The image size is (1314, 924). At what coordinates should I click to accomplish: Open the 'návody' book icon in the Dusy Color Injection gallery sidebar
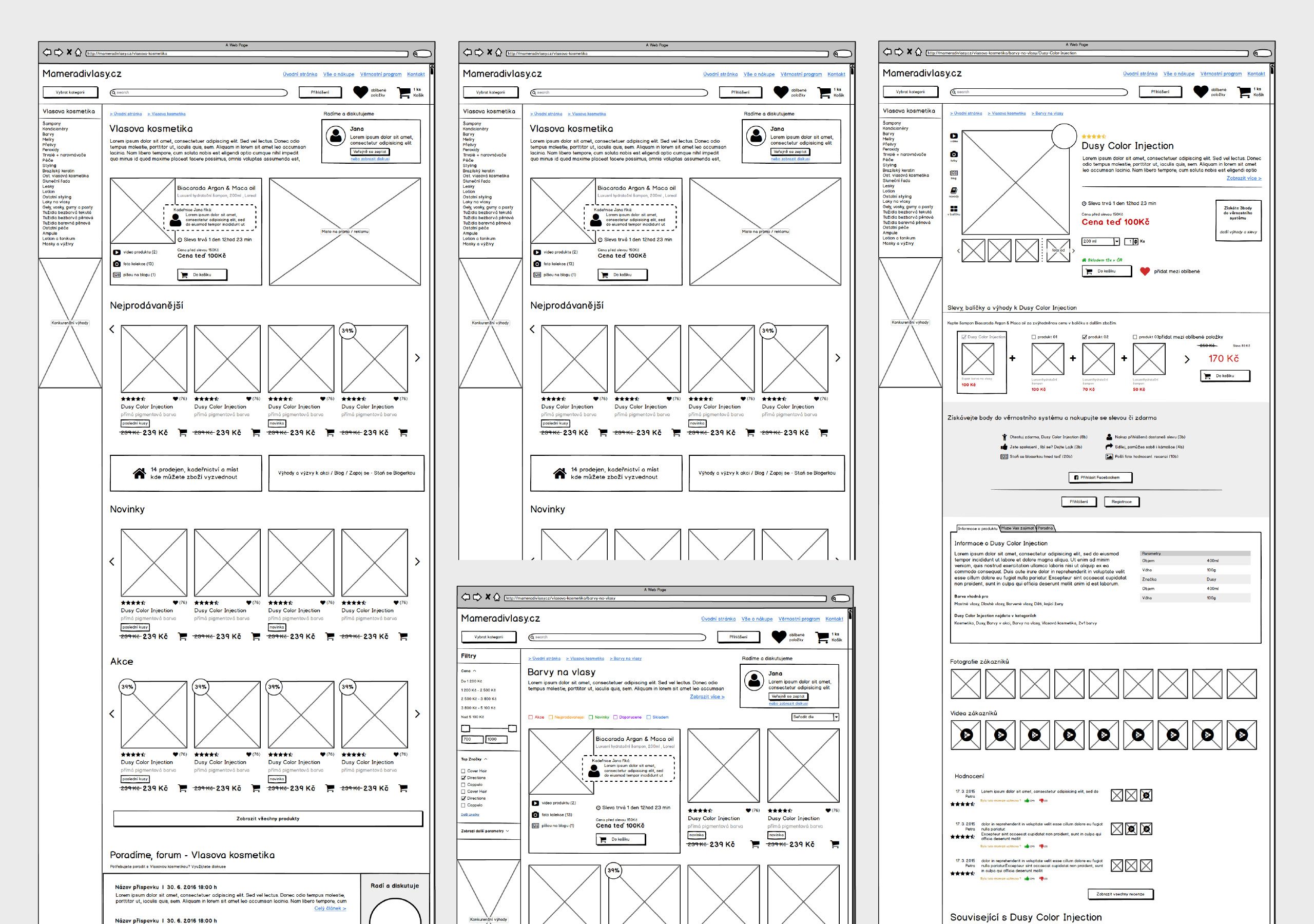pos(954,190)
